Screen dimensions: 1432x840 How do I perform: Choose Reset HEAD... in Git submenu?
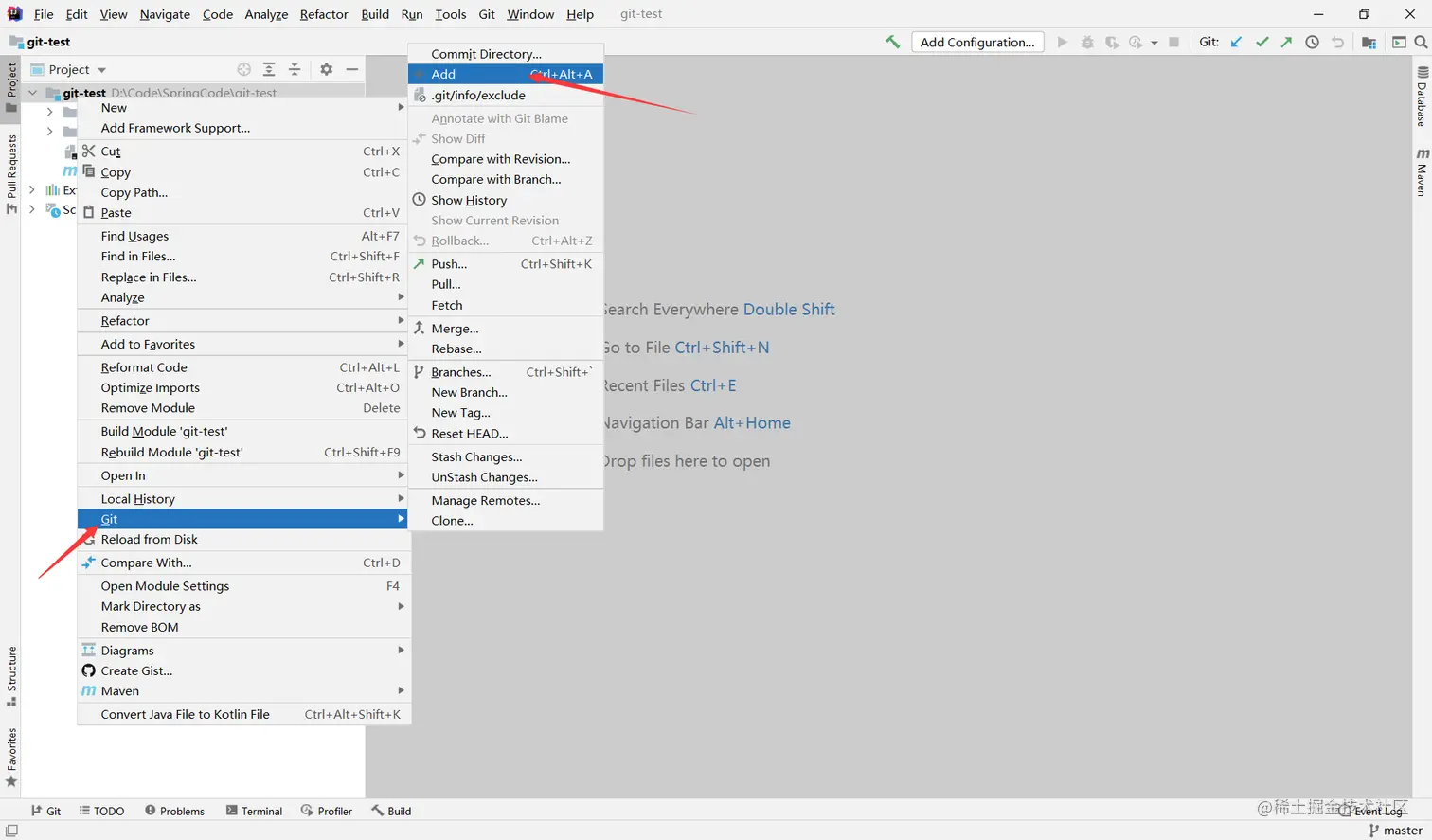[506, 434]
